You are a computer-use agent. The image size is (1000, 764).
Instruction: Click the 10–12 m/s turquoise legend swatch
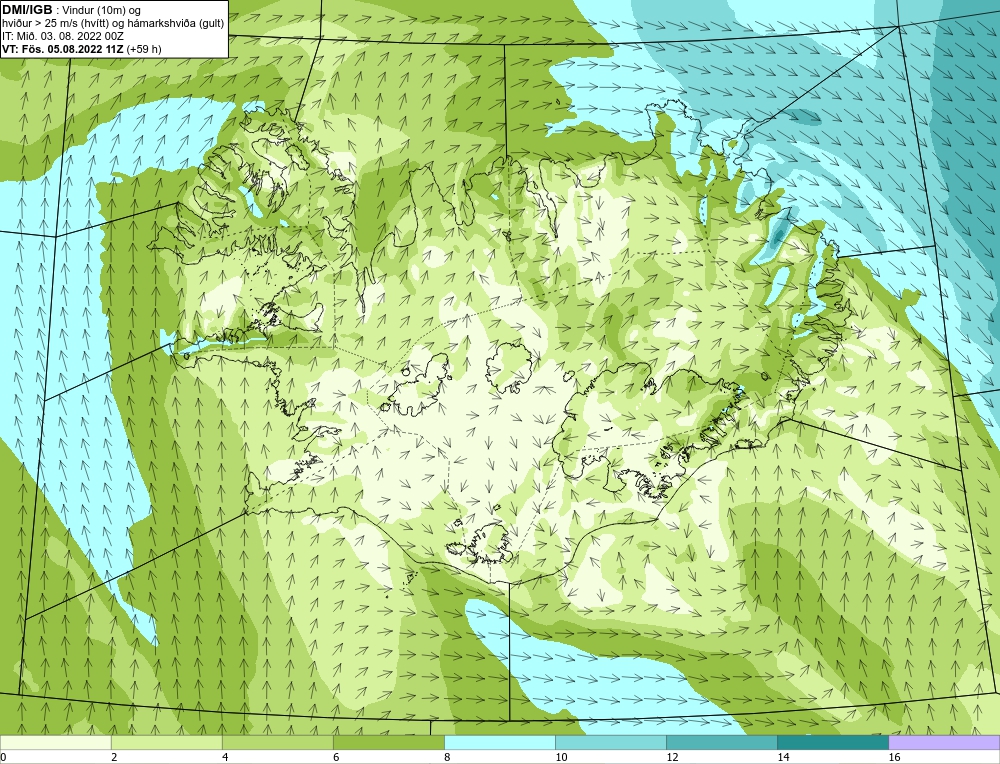(x=610, y=742)
